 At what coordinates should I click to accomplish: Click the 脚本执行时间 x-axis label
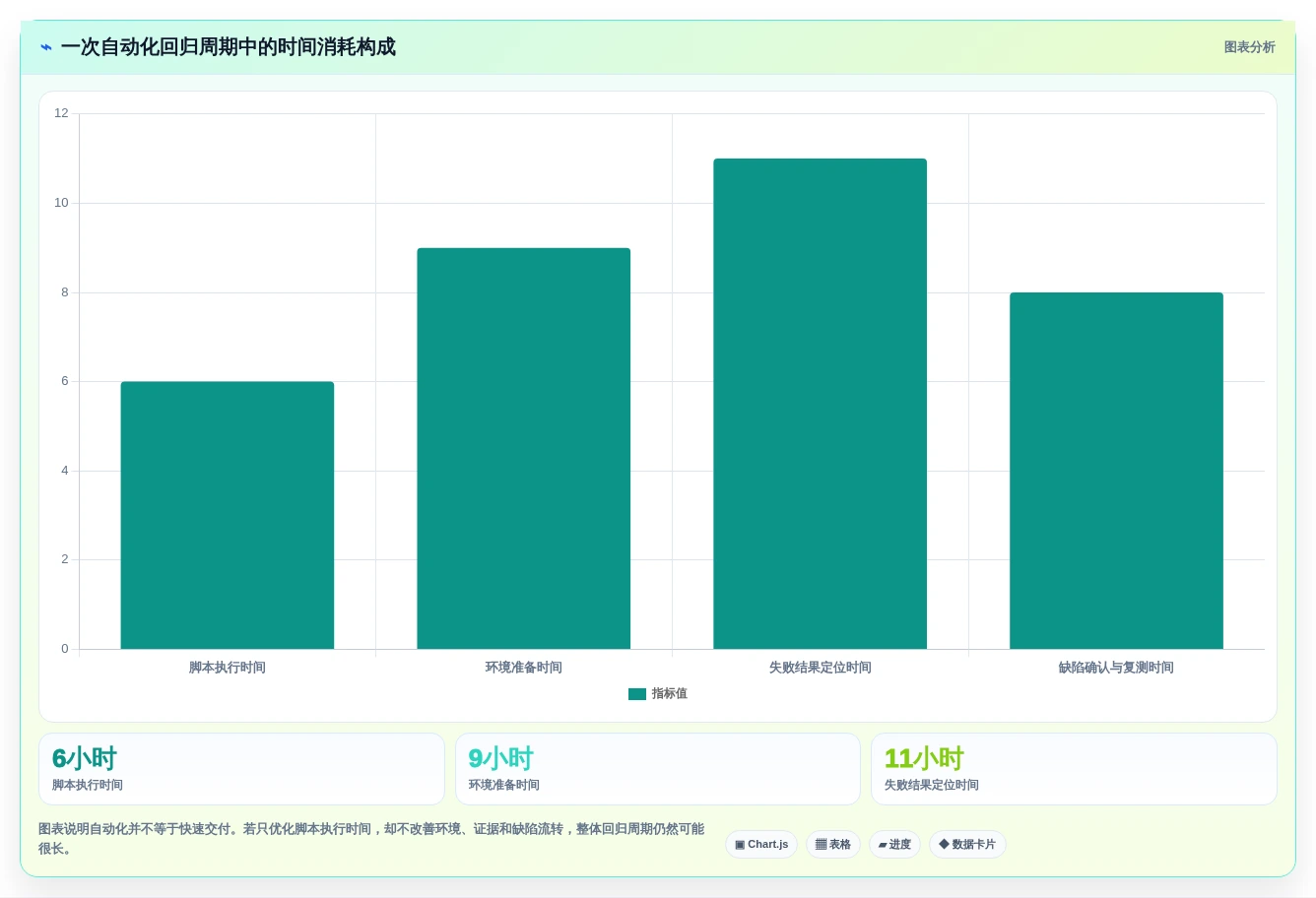tap(228, 668)
